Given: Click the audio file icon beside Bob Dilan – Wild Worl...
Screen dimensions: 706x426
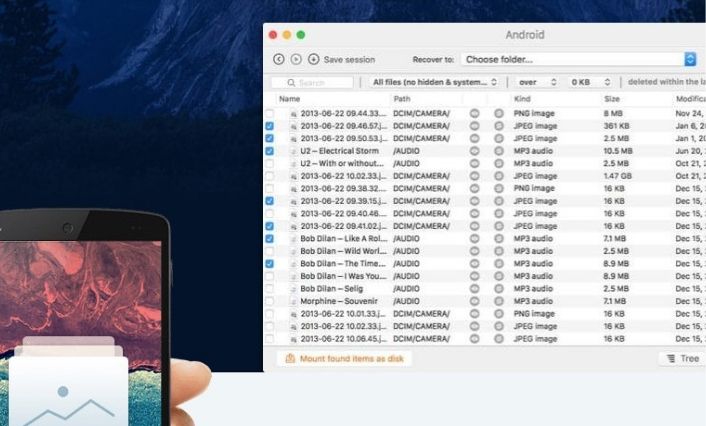Looking at the screenshot, I should (x=294, y=251).
